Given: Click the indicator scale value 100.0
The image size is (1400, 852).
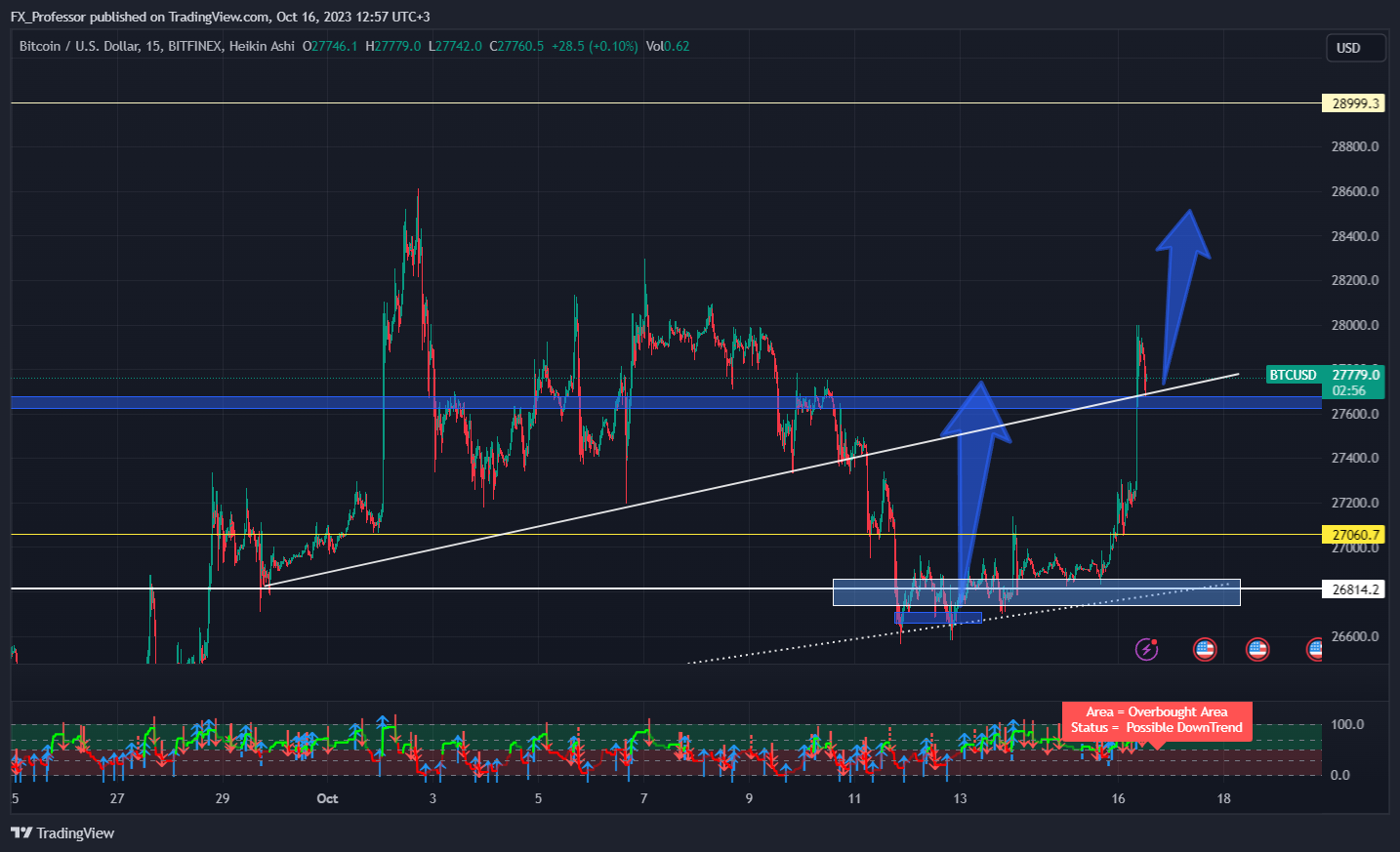Looking at the screenshot, I should click(x=1347, y=724).
